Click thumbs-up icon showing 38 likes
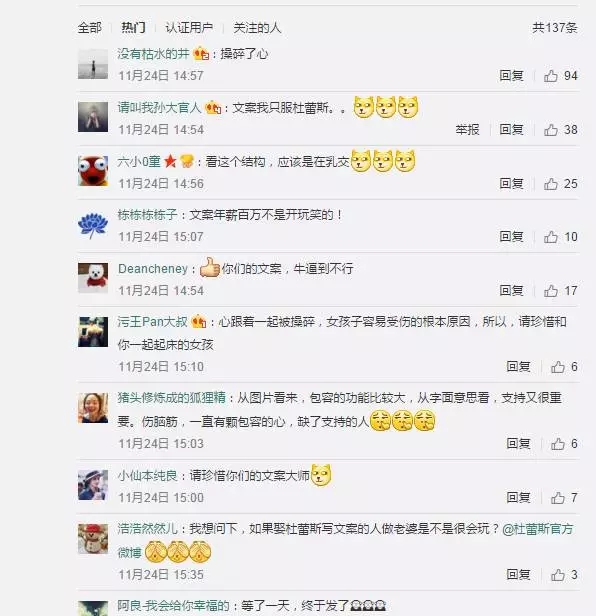This screenshot has width=596, height=616. tap(551, 130)
